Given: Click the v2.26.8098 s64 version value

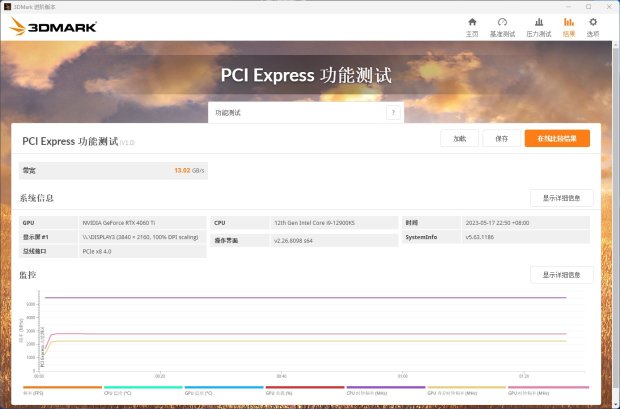Looking at the screenshot, I should [293, 240].
